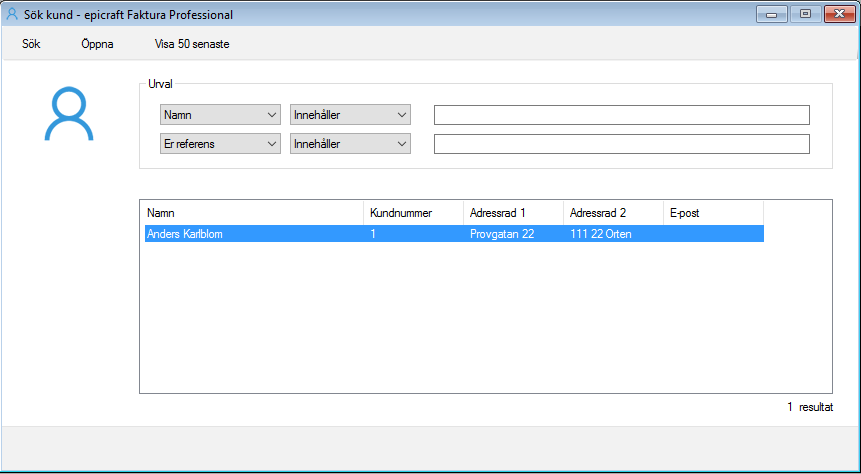Open the Öppna menu item

tap(97, 44)
